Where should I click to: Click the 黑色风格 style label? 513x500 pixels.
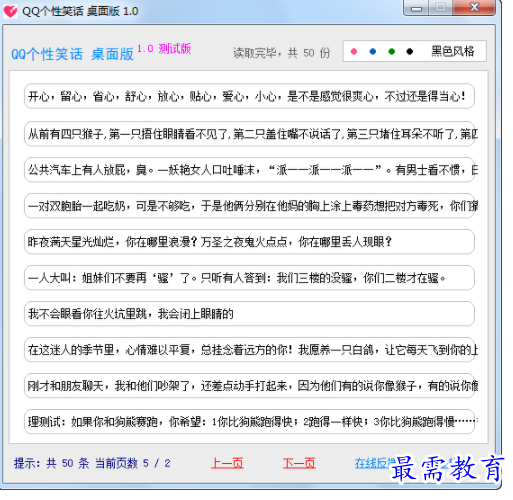[452, 51]
